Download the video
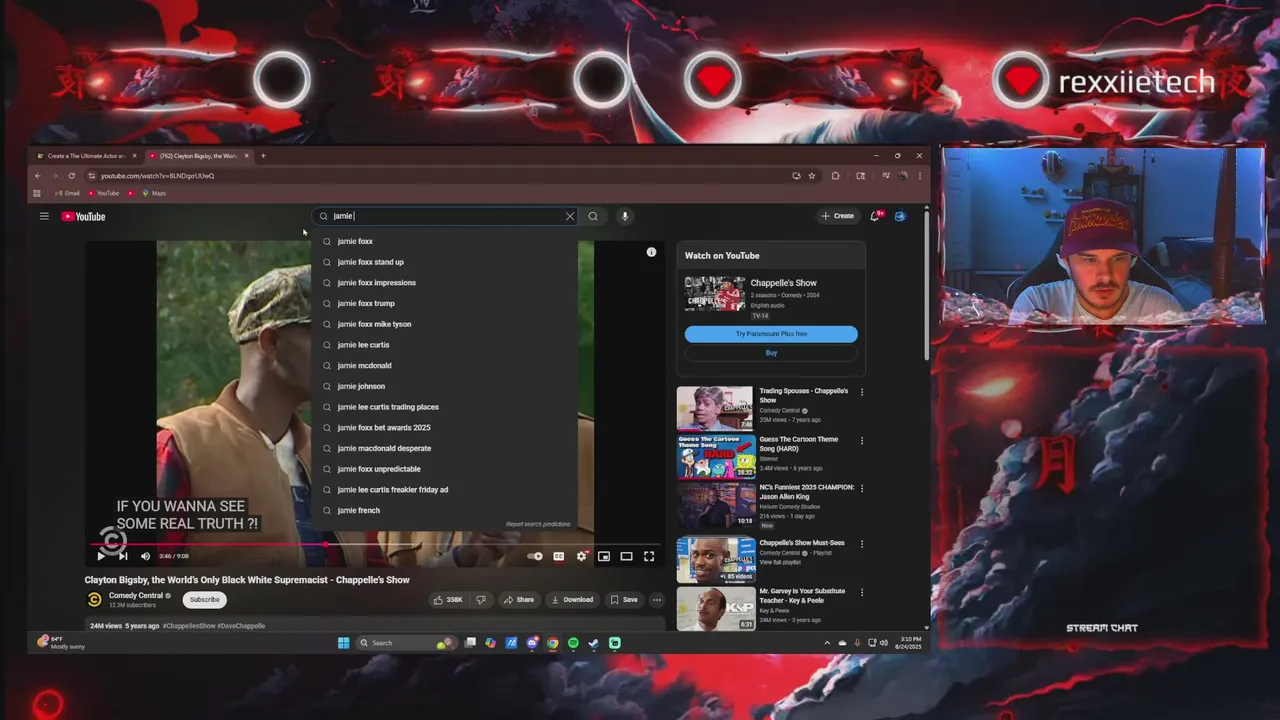The image size is (1280, 720). (x=573, y=600)
